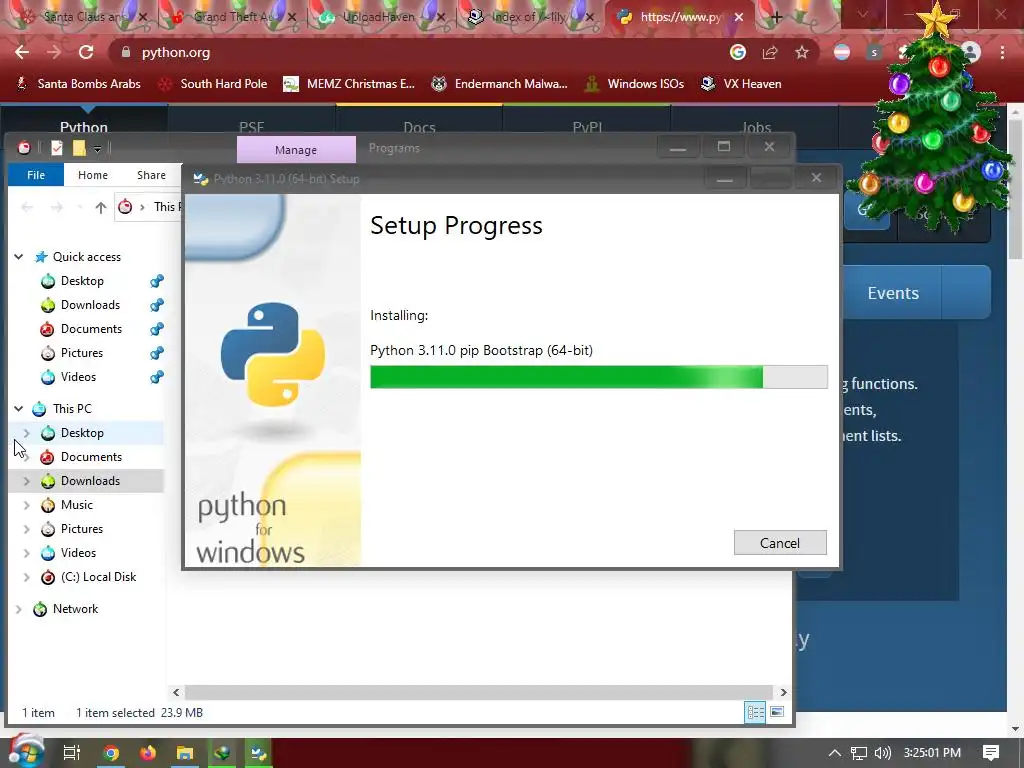Click Google icon in address bar
The image size is (1024, 768).
738,52
